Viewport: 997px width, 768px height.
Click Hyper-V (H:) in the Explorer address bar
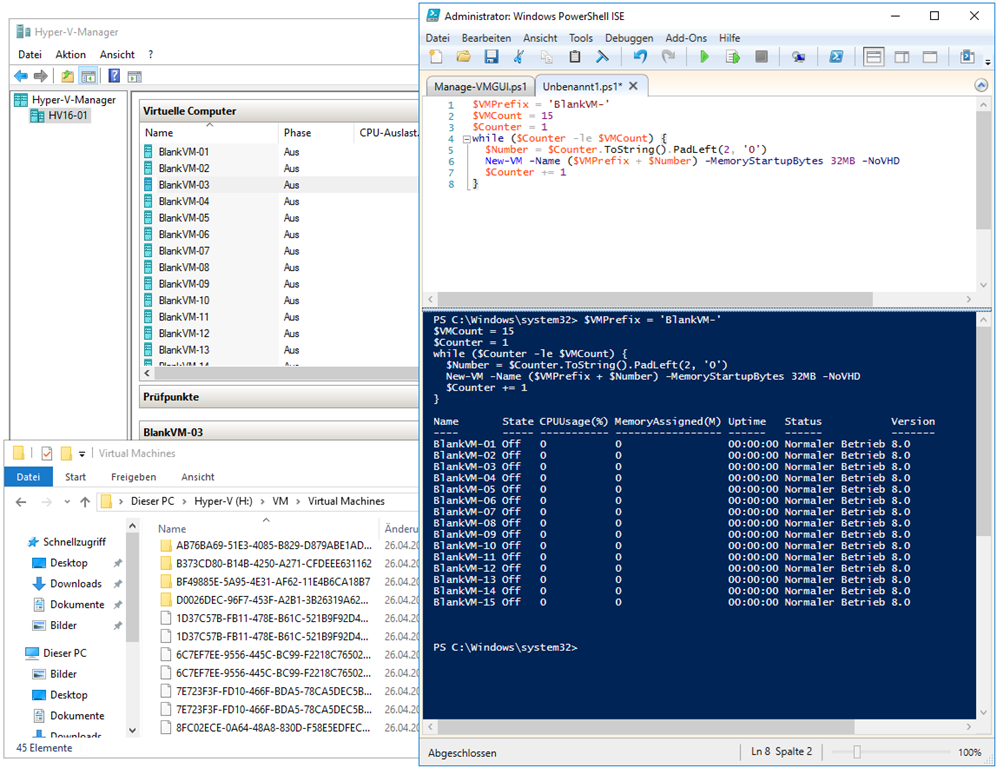click(223, 502)
